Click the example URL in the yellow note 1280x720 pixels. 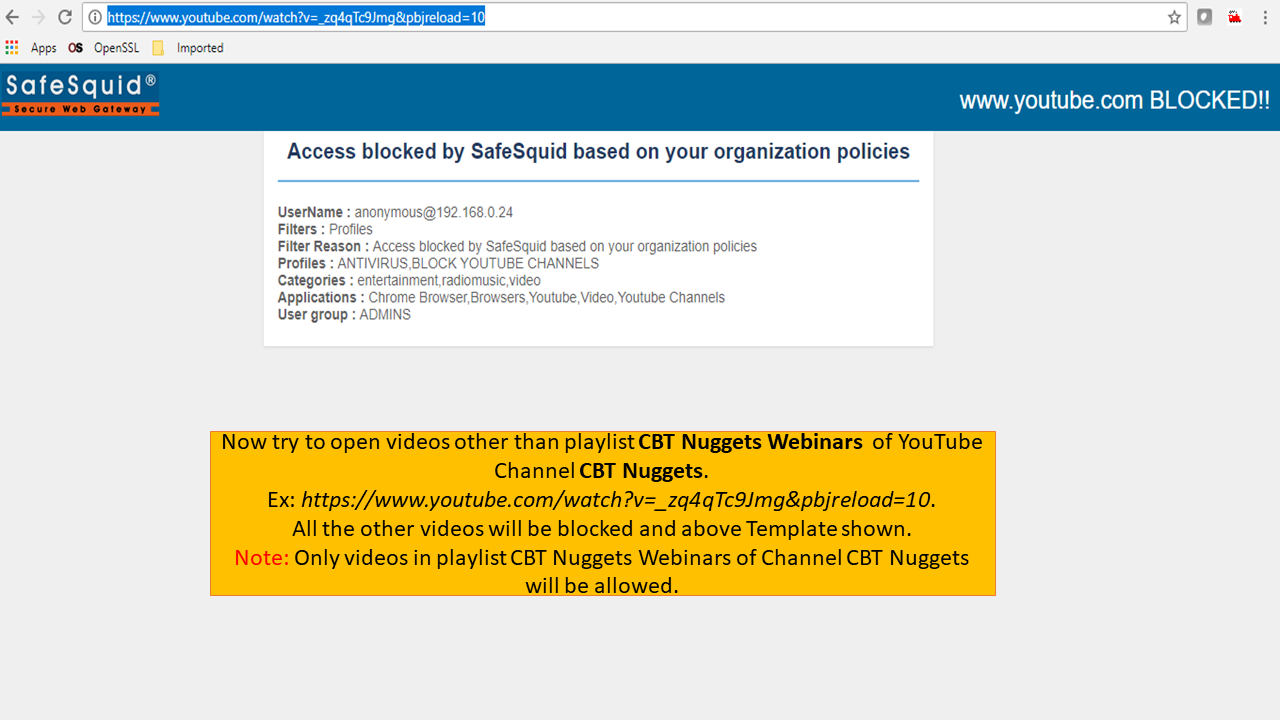coord(616,500)
